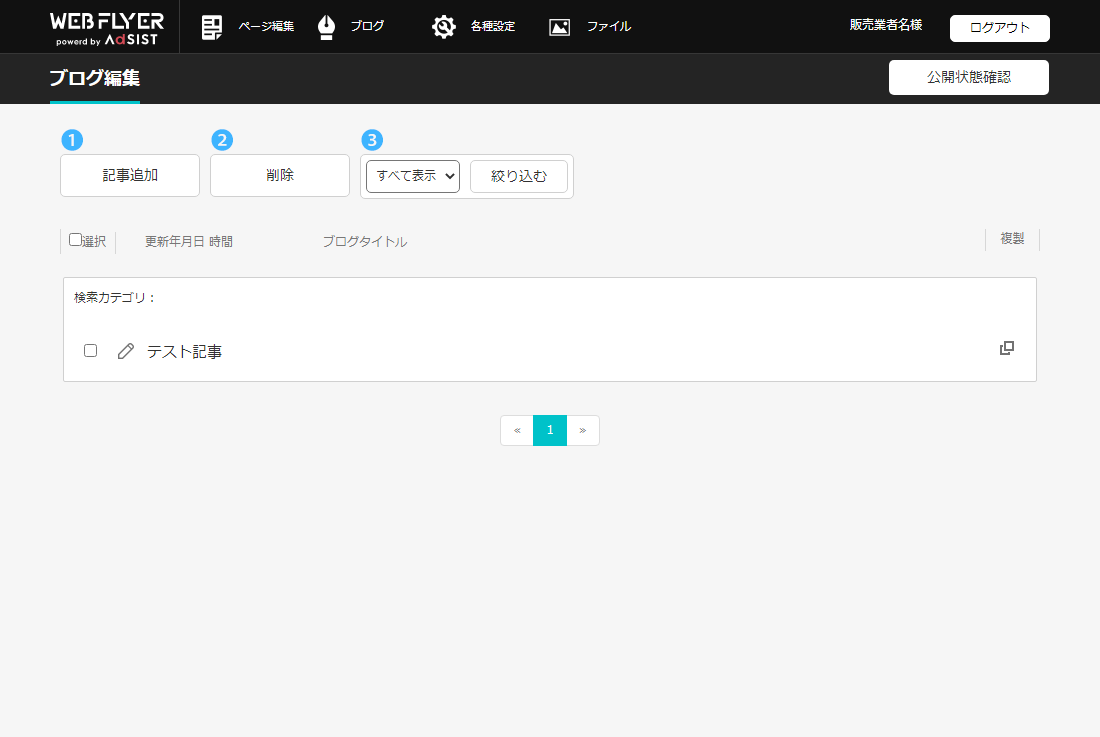Check the テスト記事 row checkbox
This screenshot has height=737, width=1100.
91,351
